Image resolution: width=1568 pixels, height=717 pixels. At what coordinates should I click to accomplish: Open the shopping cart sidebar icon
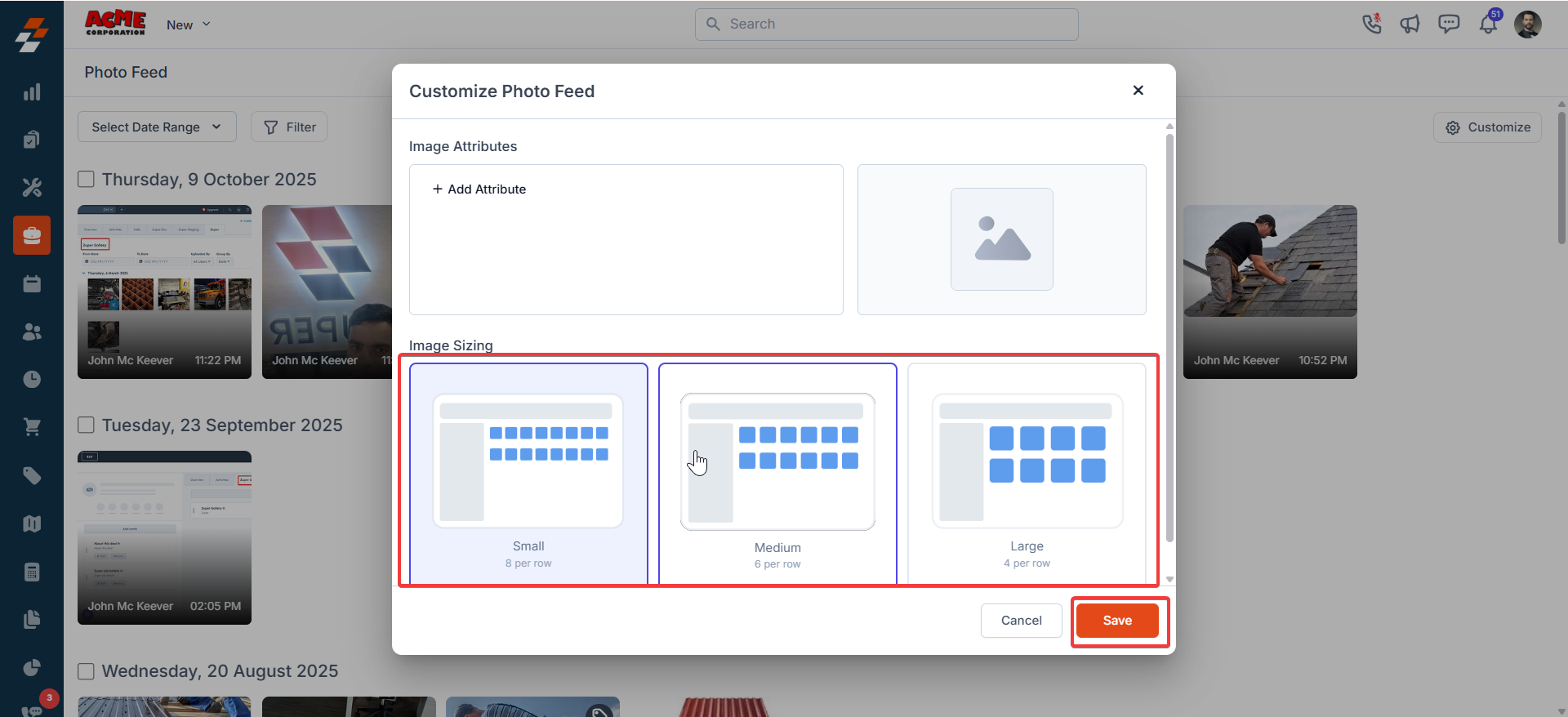pos(32,427)
